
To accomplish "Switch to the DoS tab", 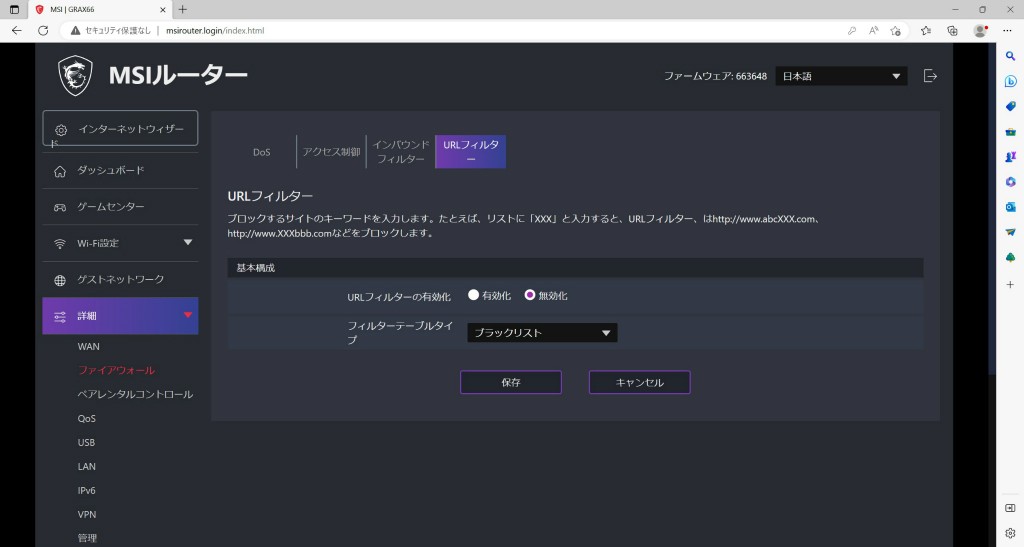I will tap(261, 152).
